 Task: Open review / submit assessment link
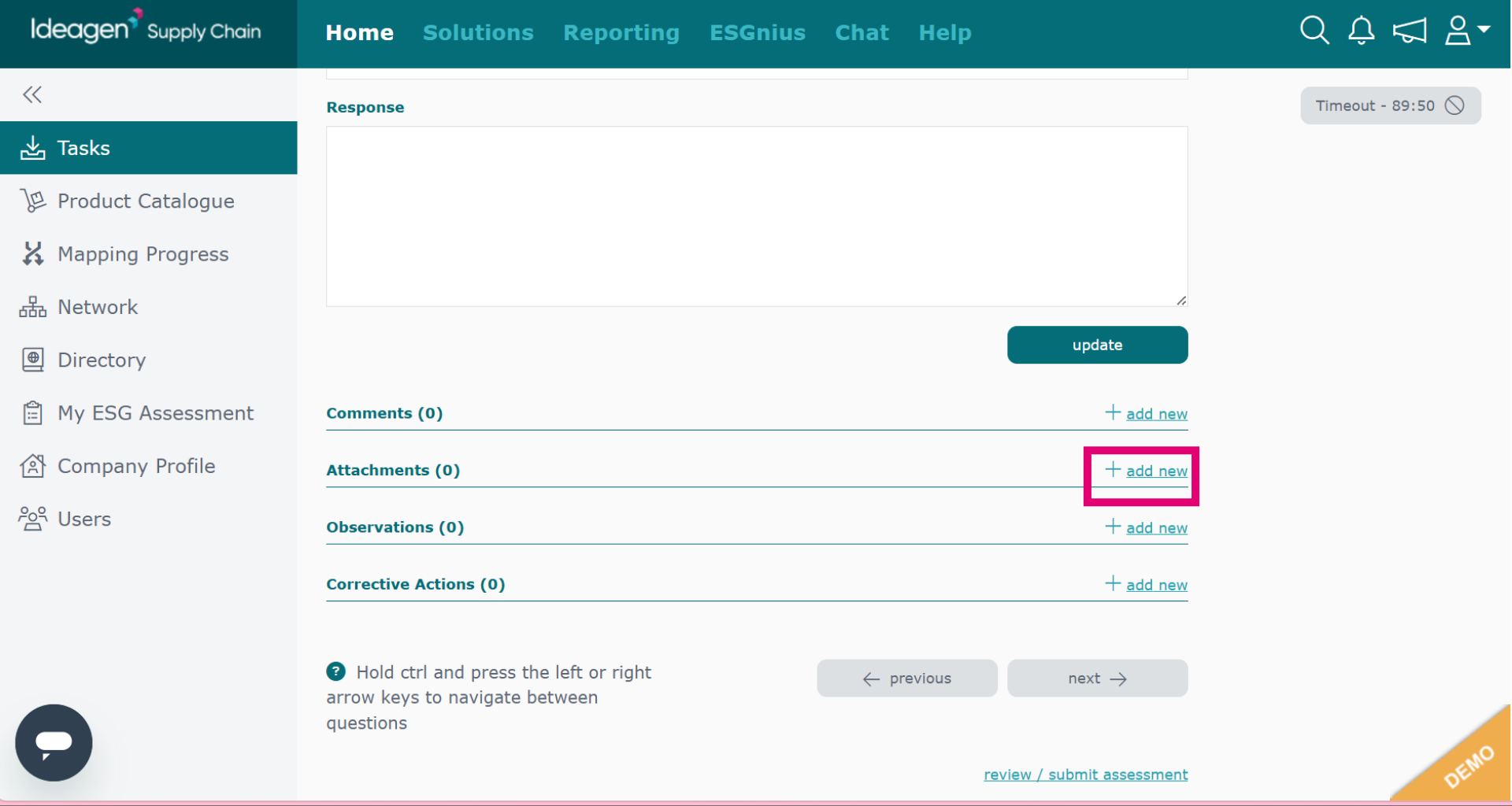(x=1085, y=775)
